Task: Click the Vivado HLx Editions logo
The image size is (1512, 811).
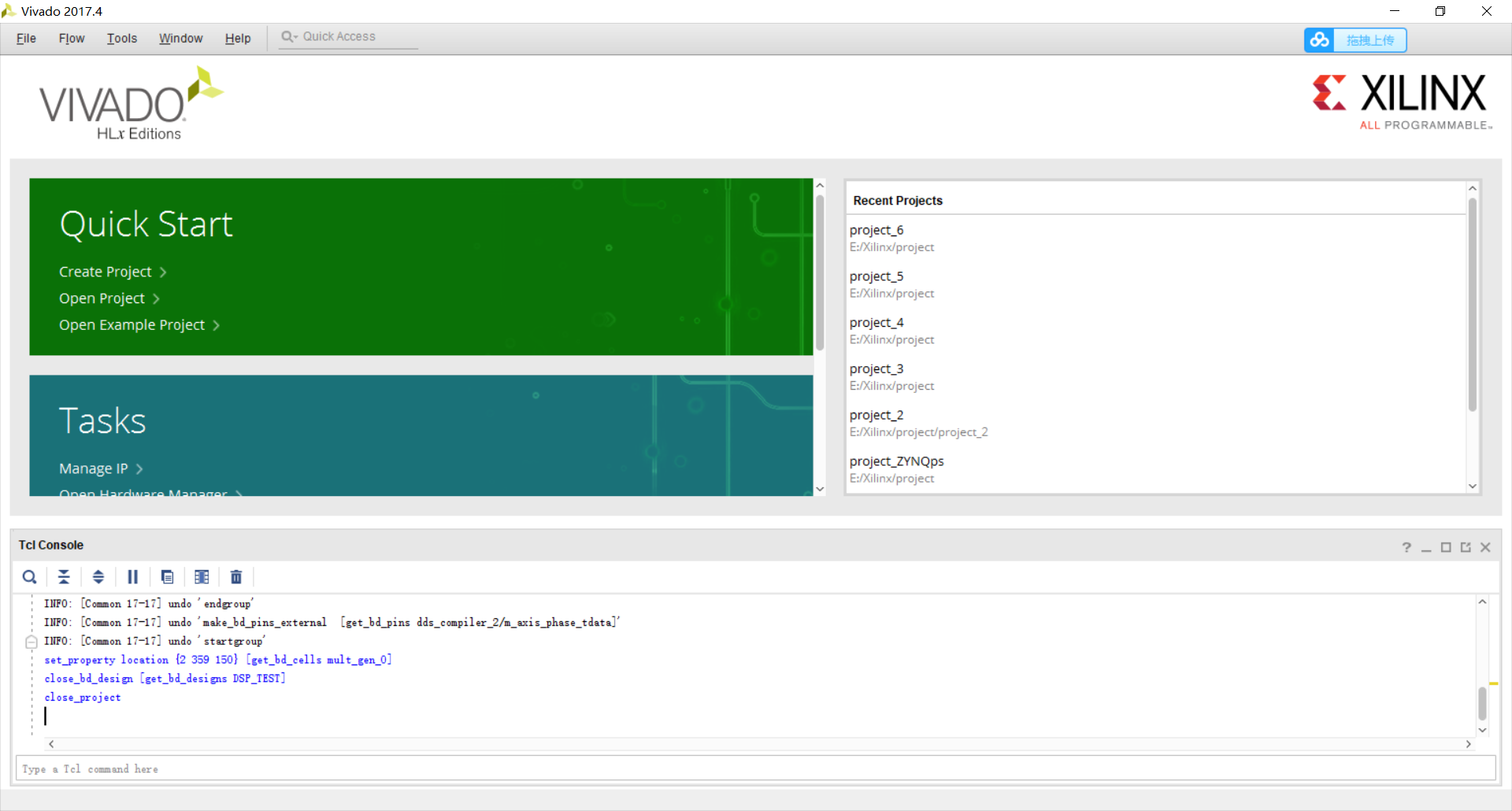Action: click(131, 104)
